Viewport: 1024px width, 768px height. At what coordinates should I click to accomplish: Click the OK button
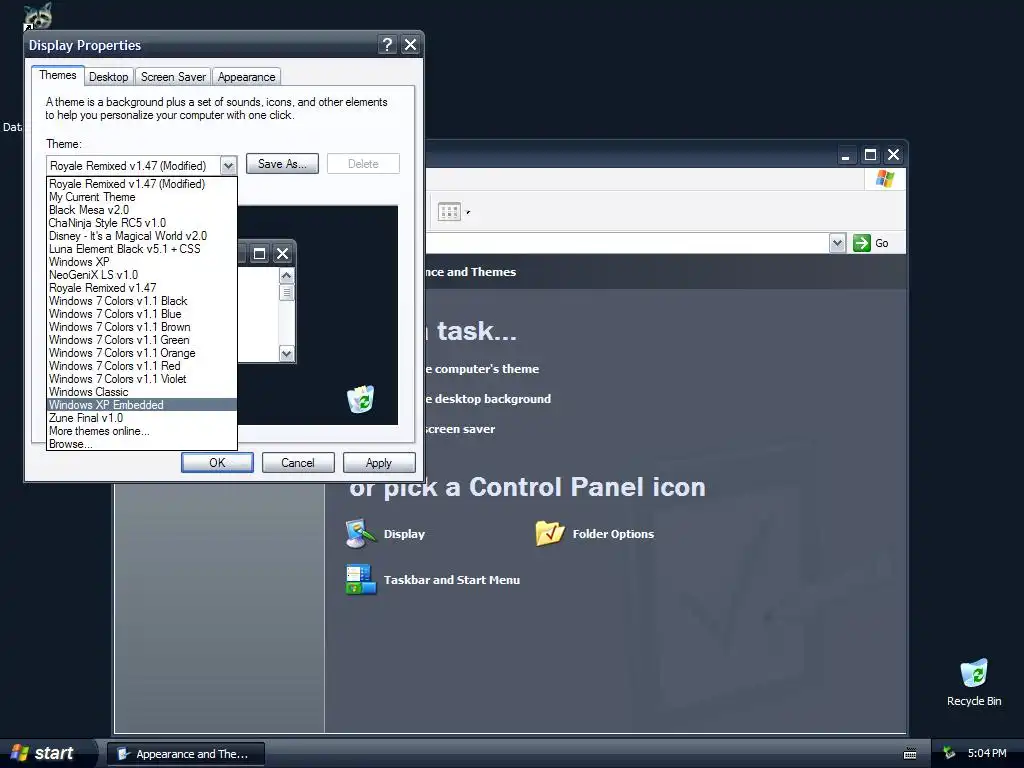(217, 462)
